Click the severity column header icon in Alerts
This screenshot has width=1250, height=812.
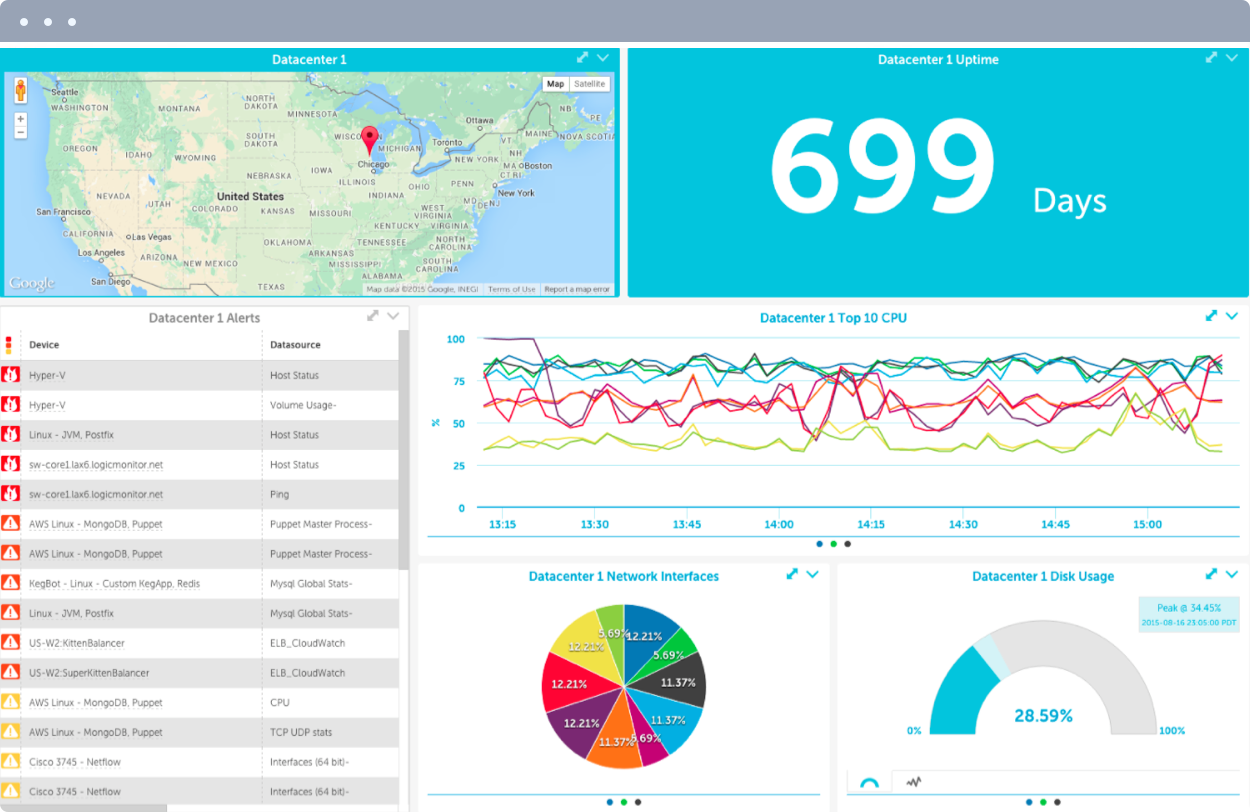tap(9, 345)
